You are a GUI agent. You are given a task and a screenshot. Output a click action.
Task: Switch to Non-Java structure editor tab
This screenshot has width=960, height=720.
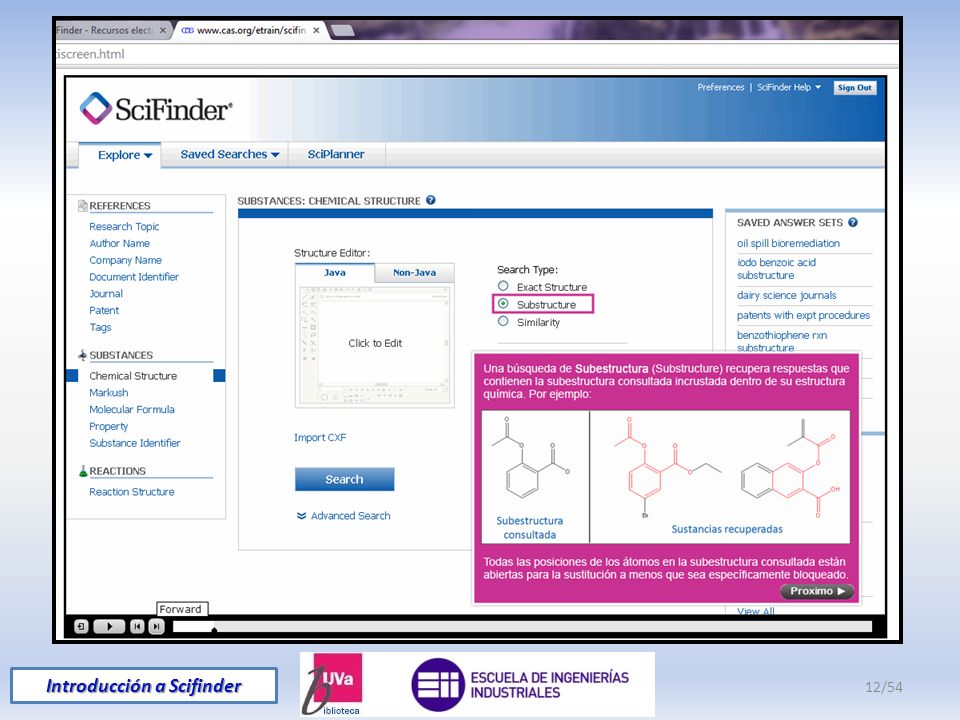[x=414, y=272]
